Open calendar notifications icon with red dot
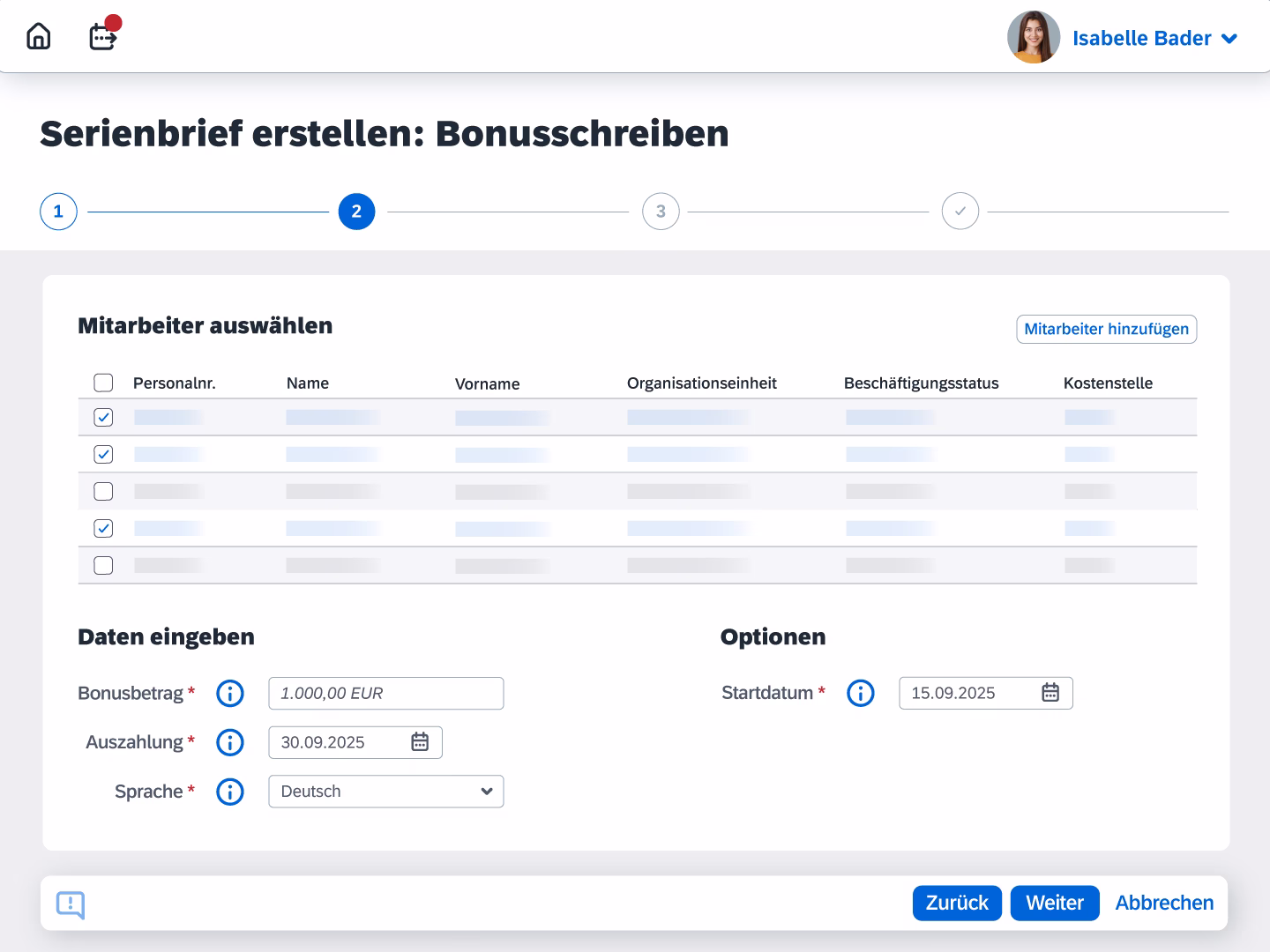The height and width of the screenshot is (952, 1270). pos(104,35)
